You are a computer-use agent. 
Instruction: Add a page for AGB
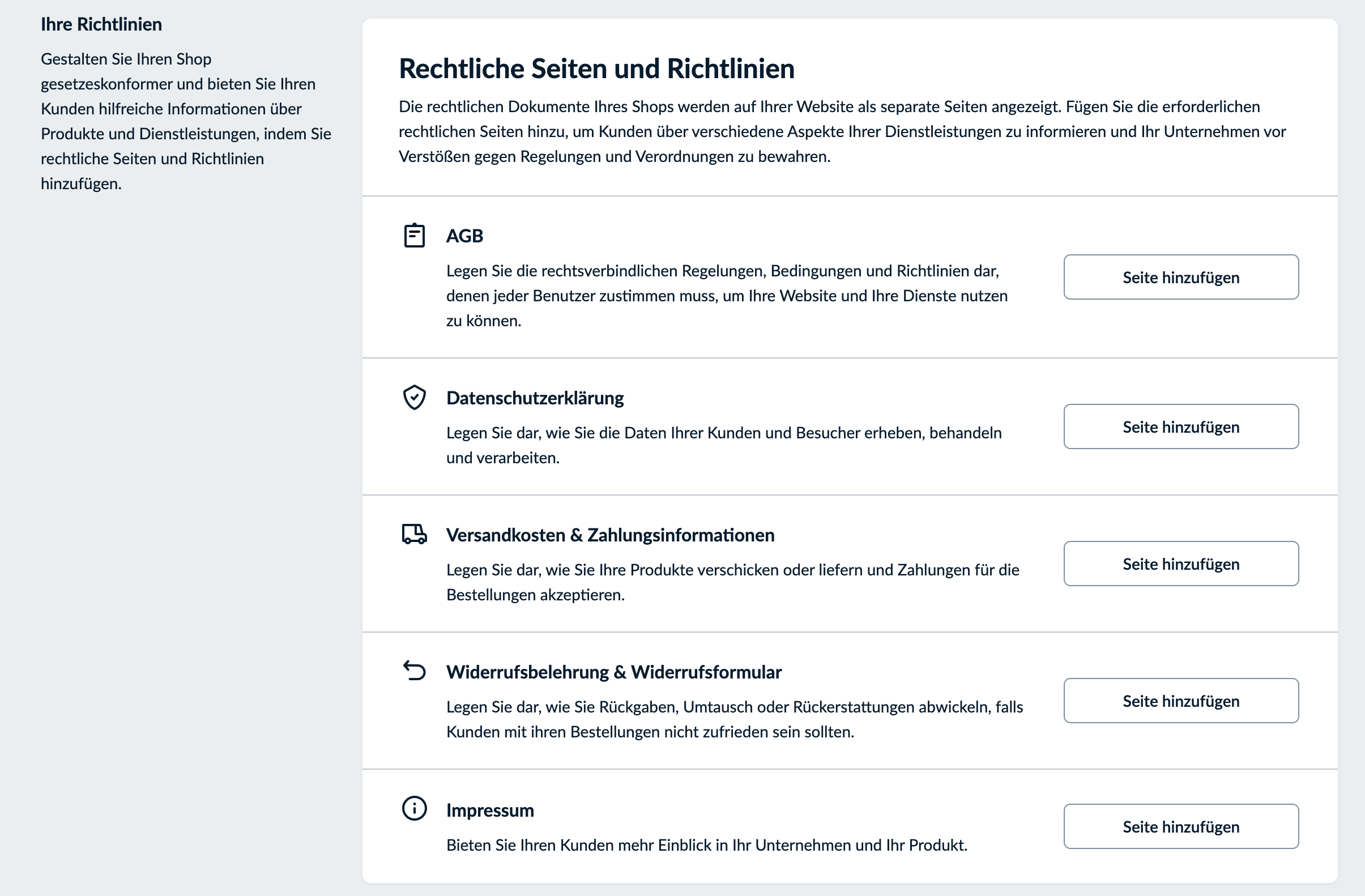[x=1180, y=277]
